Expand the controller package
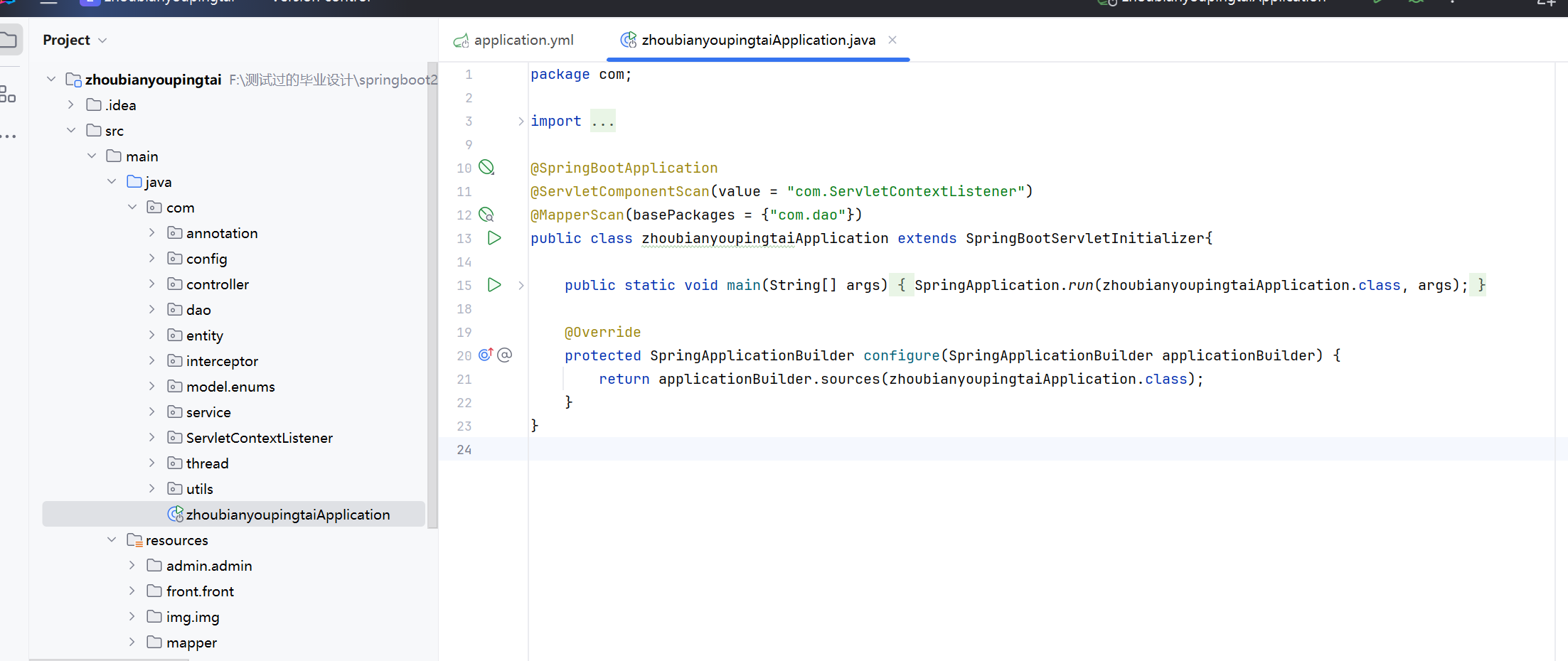The image size is (1568, 661). coord(152,284)
